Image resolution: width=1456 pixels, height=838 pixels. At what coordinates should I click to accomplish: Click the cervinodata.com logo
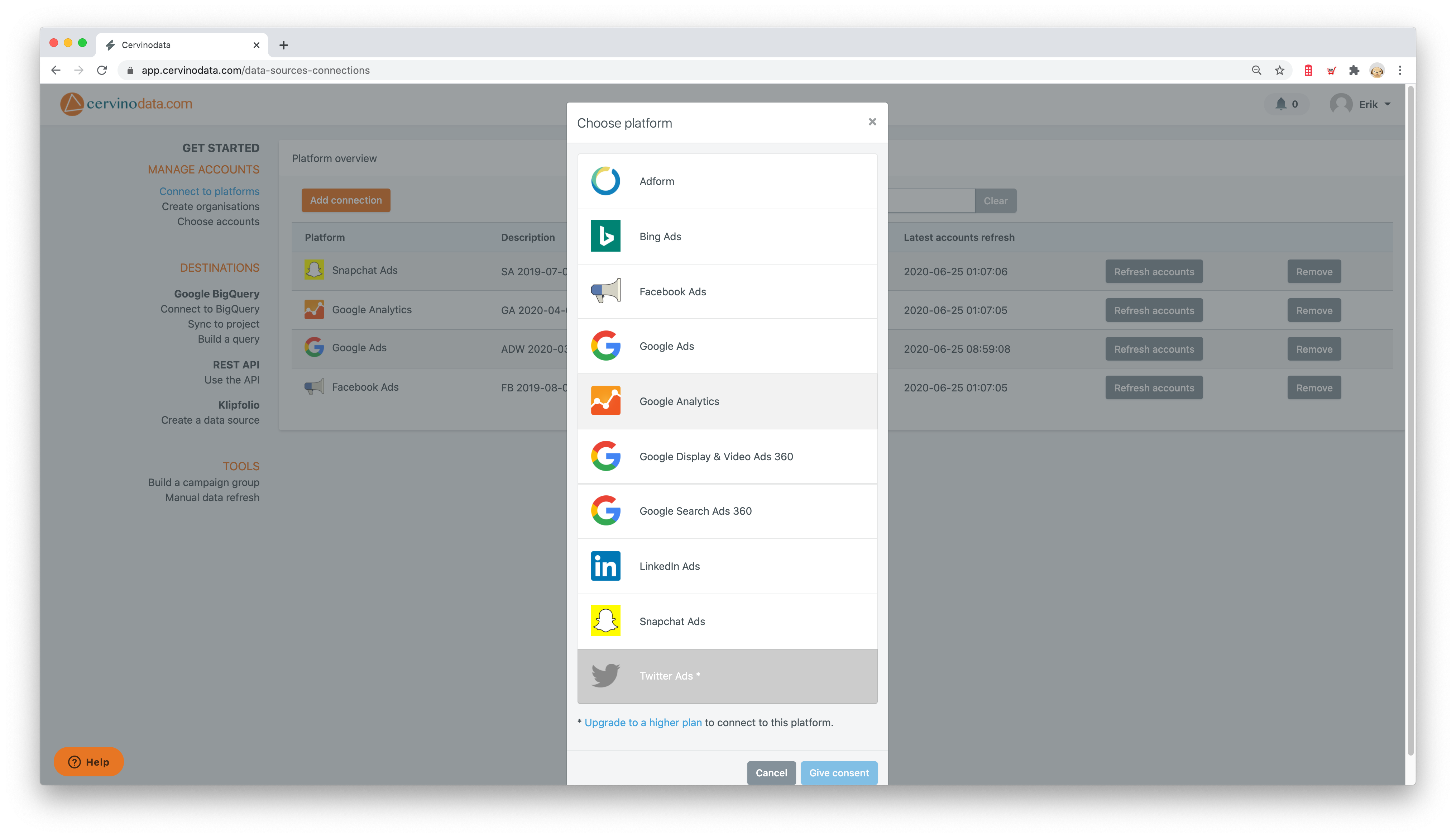coord(126,104)
